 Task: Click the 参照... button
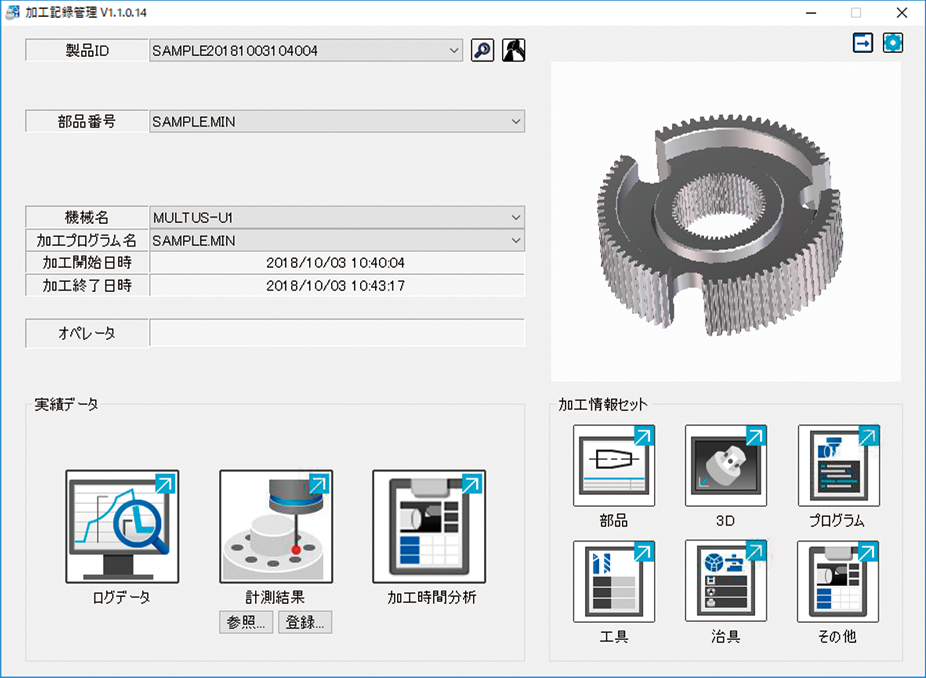[x=246, y=622]
